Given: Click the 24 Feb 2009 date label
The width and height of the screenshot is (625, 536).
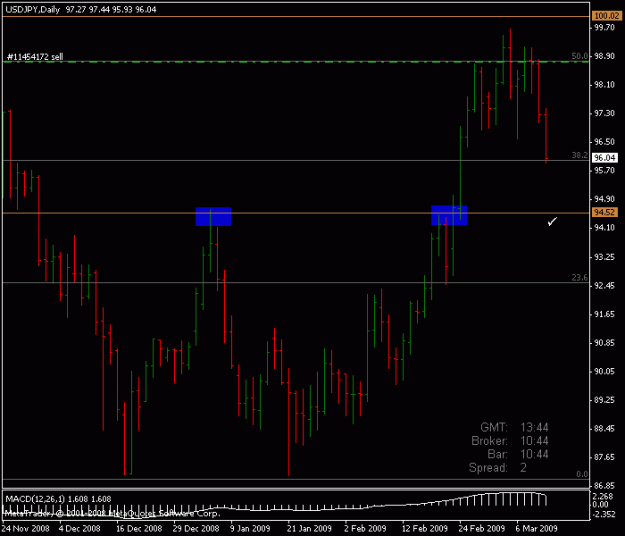Looking at the screenshot, I should coord(482,529).
